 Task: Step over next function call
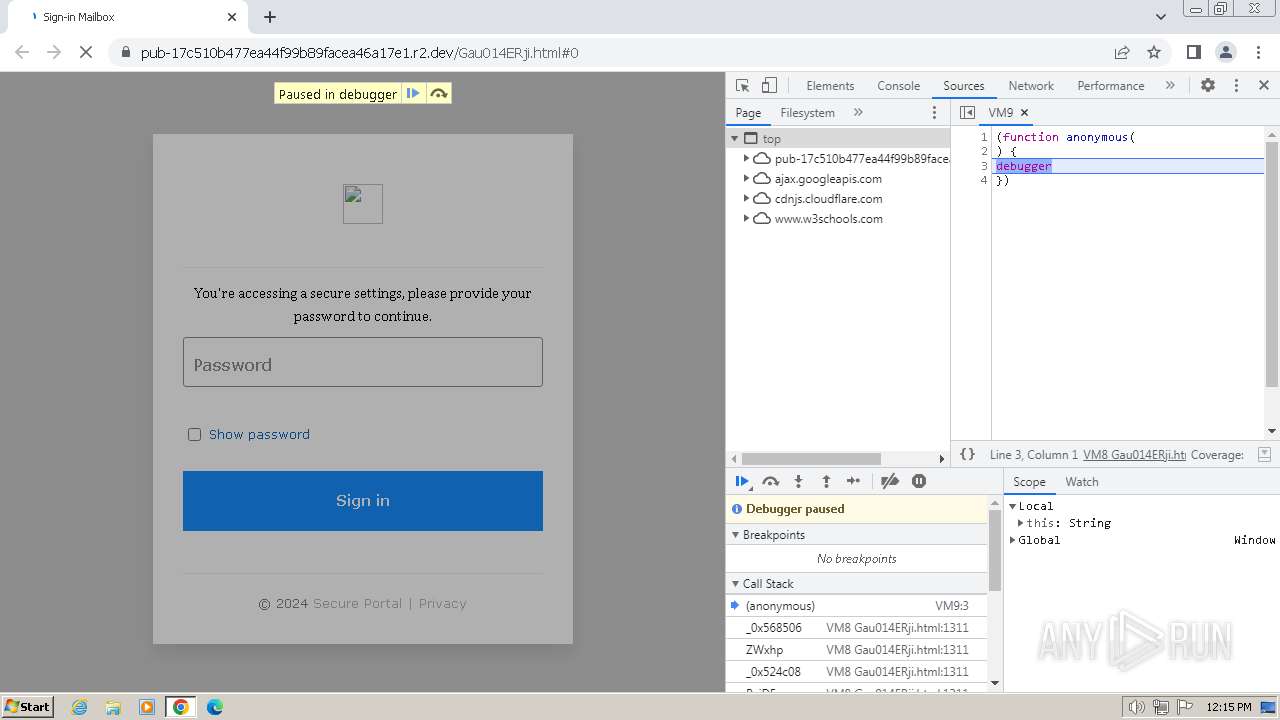770,481
